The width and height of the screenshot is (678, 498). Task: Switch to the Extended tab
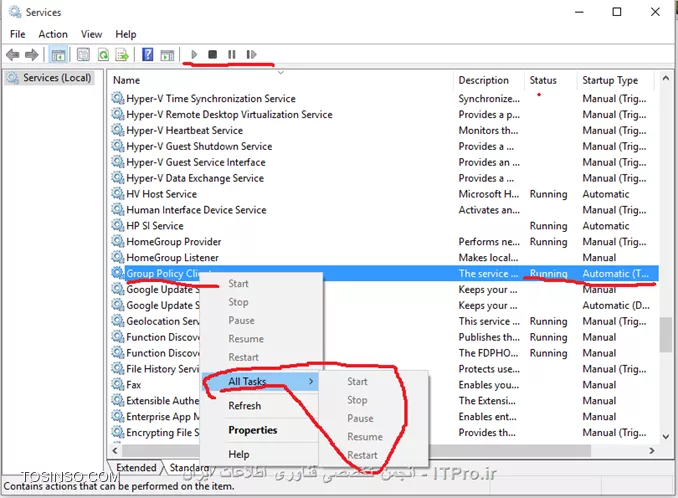(136, 467)
